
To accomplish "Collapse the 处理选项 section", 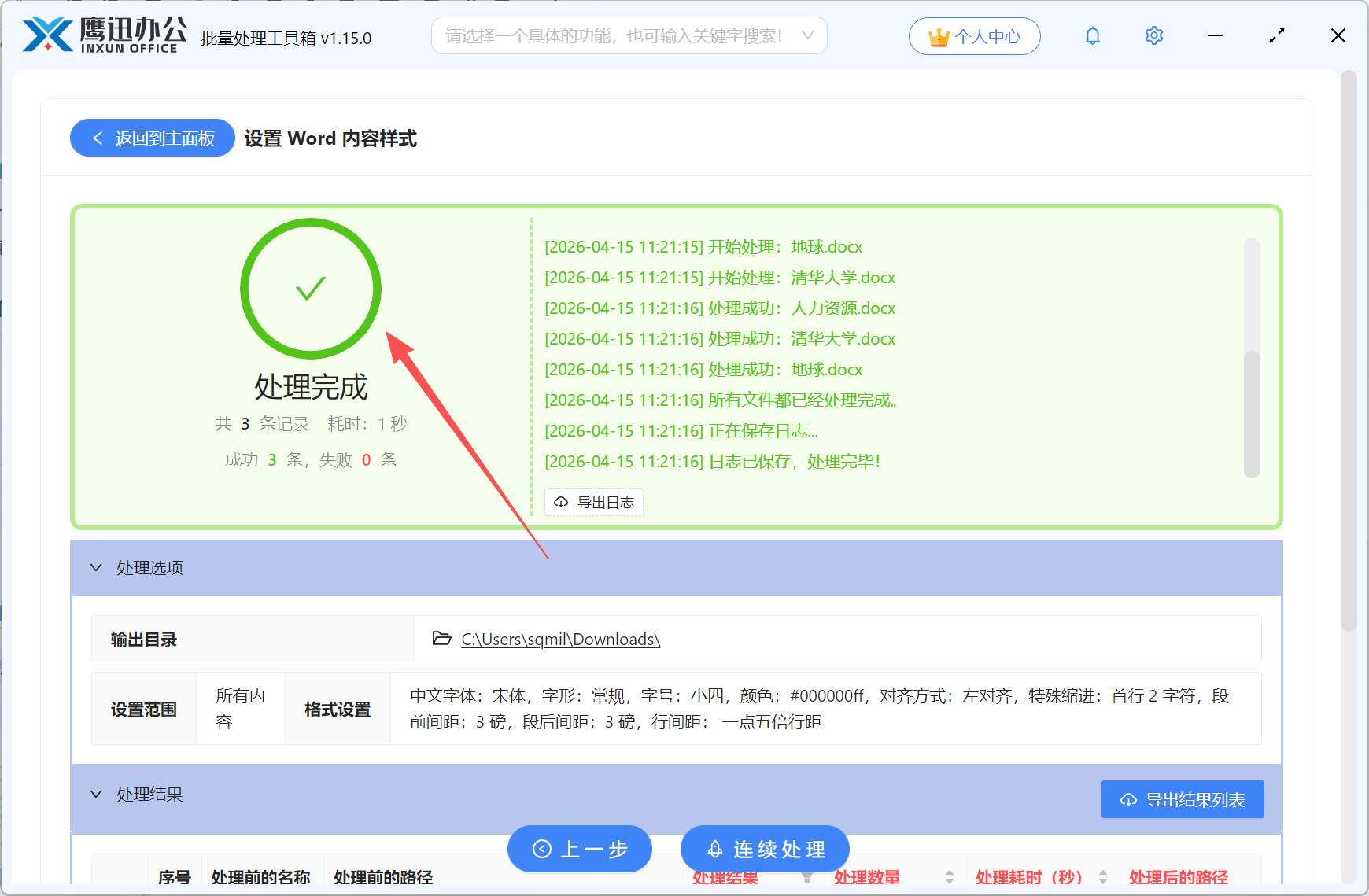I will [x=96, y=567].
